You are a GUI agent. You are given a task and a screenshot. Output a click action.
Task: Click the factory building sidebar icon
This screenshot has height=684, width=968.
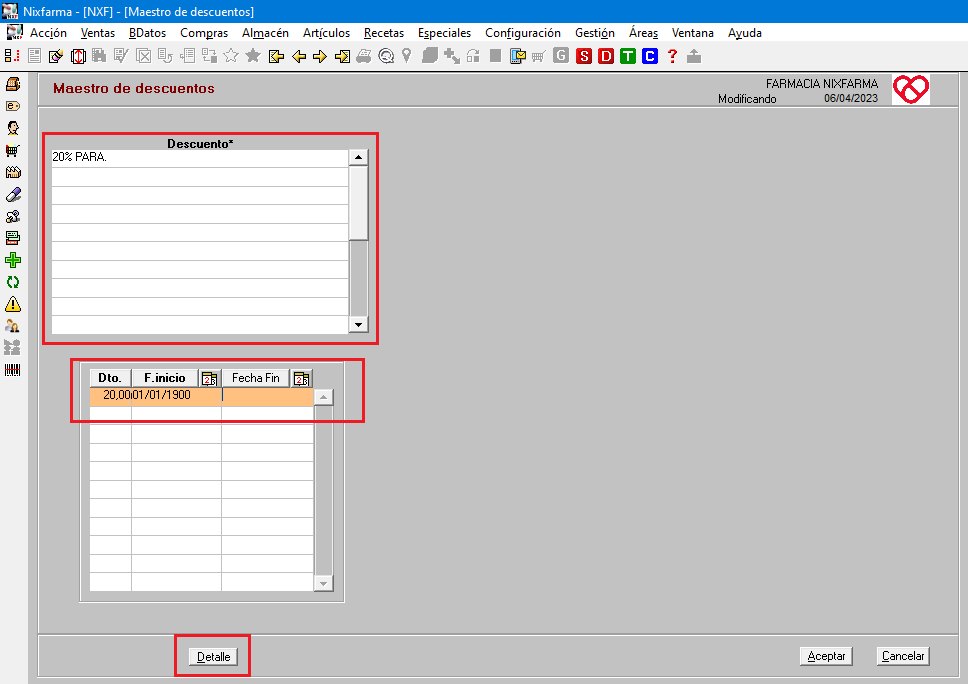13,172
